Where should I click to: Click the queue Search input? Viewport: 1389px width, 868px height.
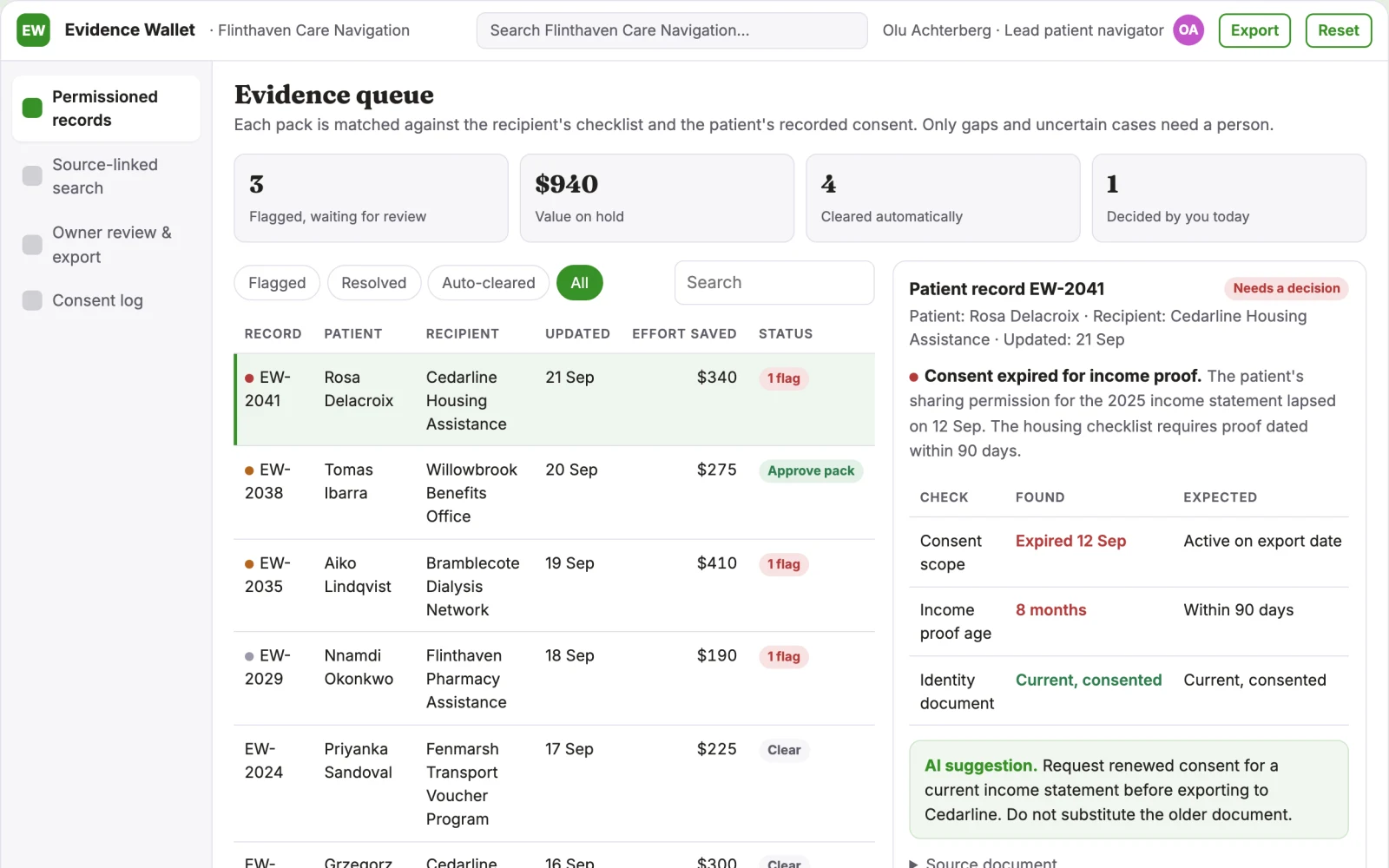(x=774, y=283)
